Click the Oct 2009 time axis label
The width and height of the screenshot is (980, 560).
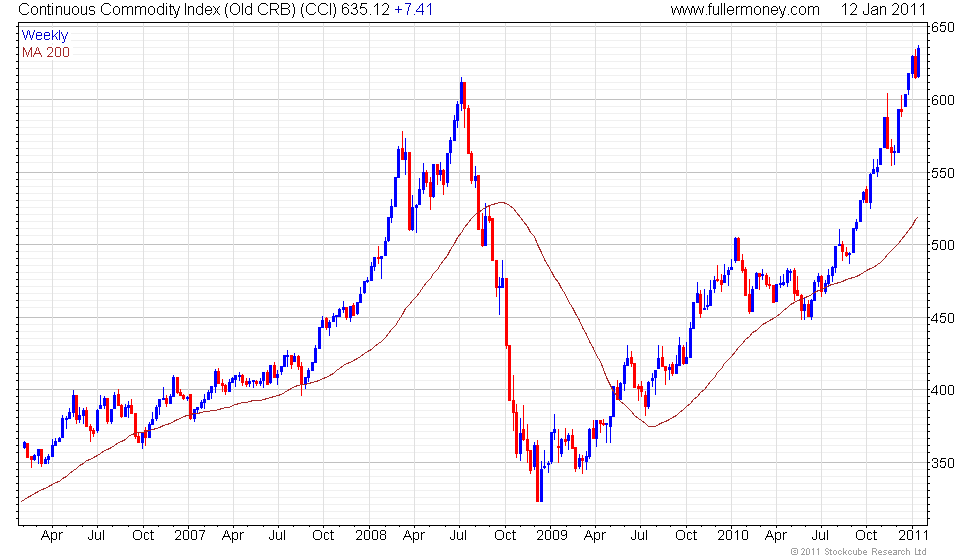pyautogui.click(x=686, y=536)
